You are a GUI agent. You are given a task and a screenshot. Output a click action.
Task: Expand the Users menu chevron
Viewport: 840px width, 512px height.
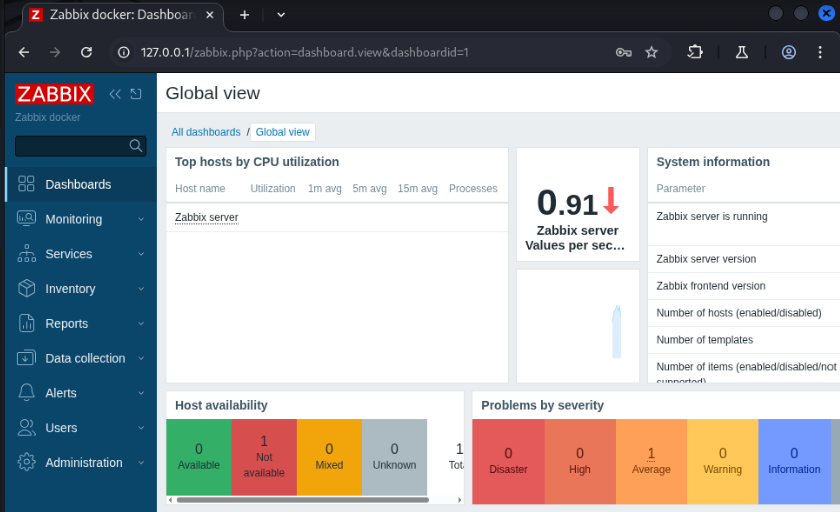pyautogui.click(x=141, y=428)
